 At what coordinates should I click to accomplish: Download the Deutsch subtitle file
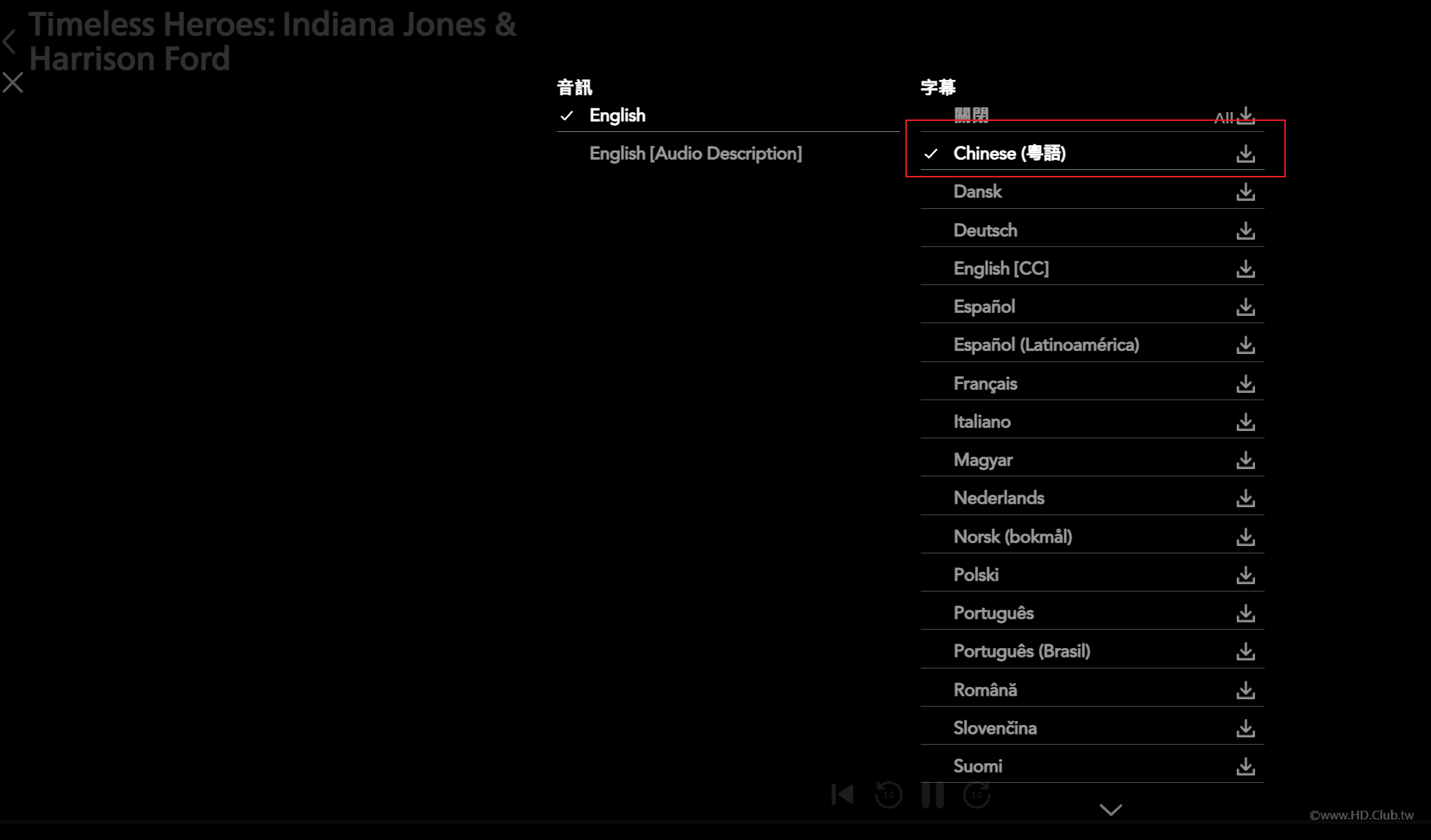[x=1246, y=231]
